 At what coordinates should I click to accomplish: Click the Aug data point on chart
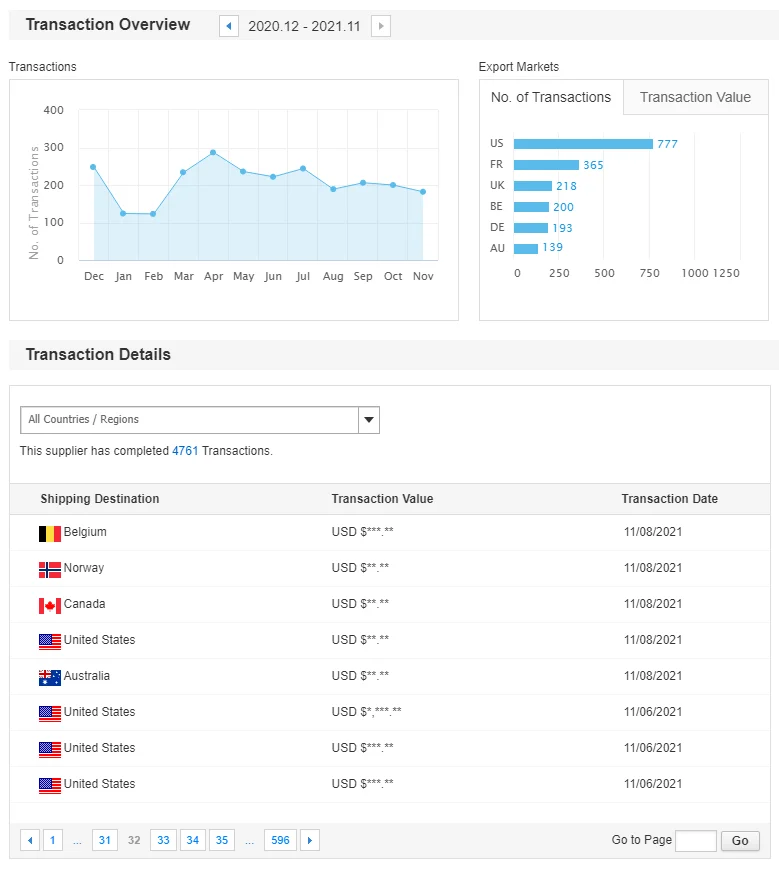tap(333, 189)
